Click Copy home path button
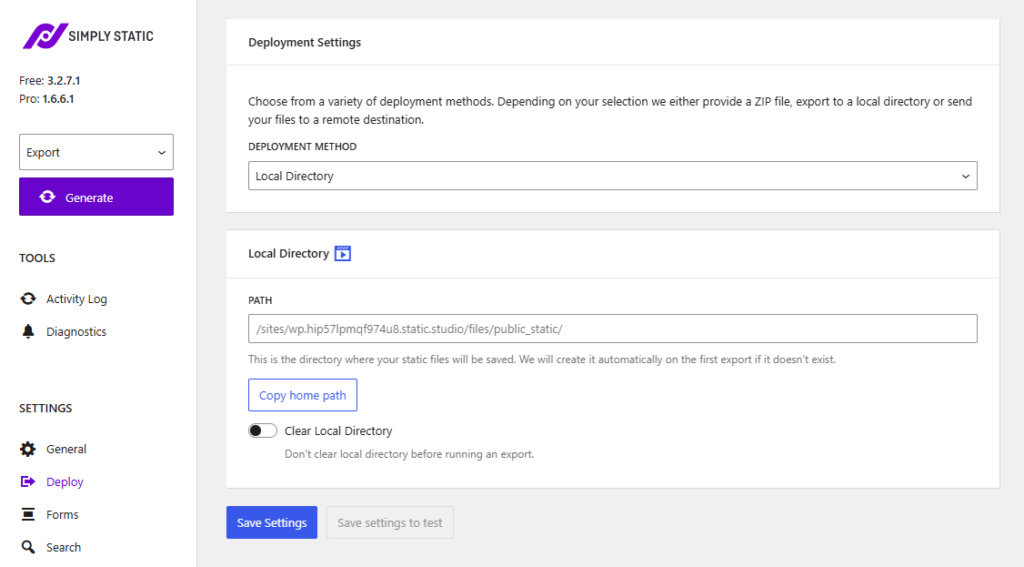Screen dimensions: 1024x567 tap(302, 395)
